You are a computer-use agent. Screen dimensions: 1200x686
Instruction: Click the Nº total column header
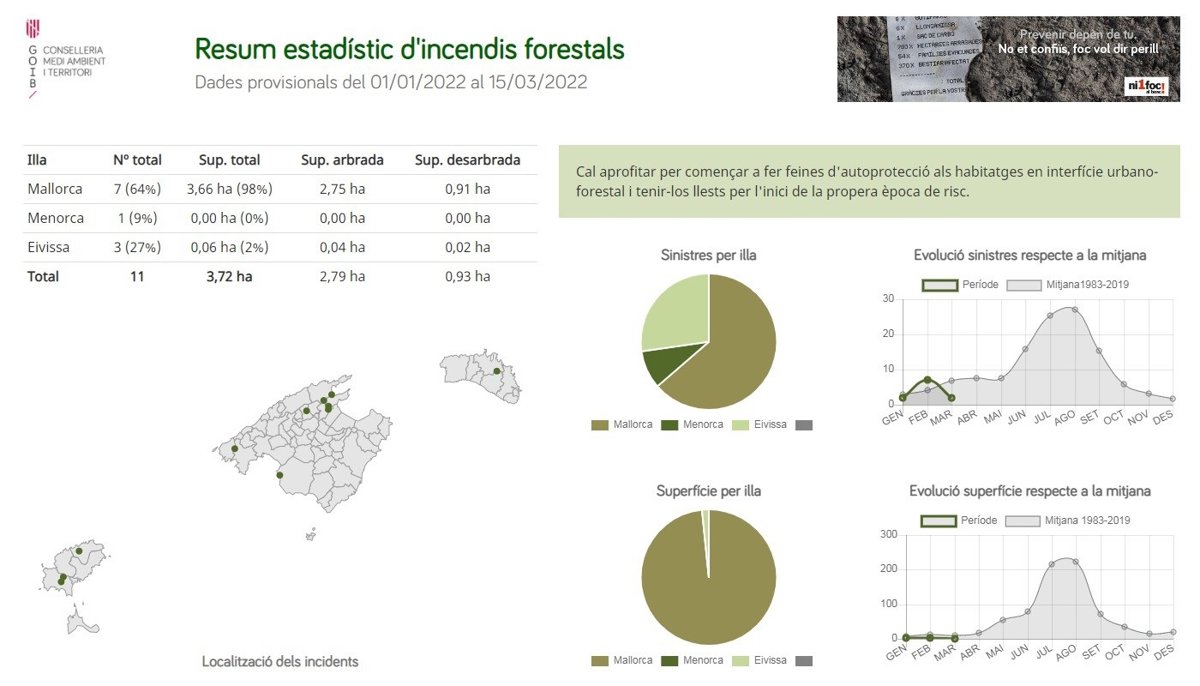pos(137,160)
